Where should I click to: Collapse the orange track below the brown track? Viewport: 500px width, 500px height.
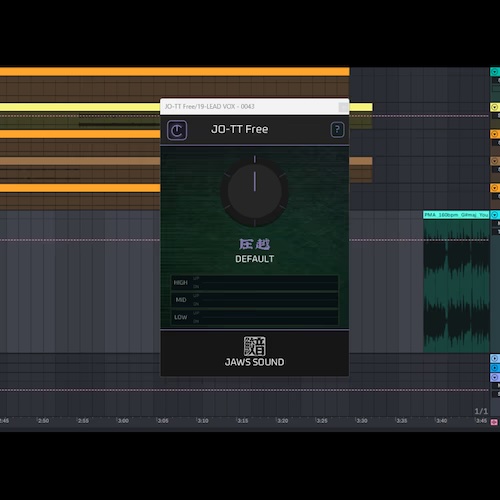(x=495, y=188)
